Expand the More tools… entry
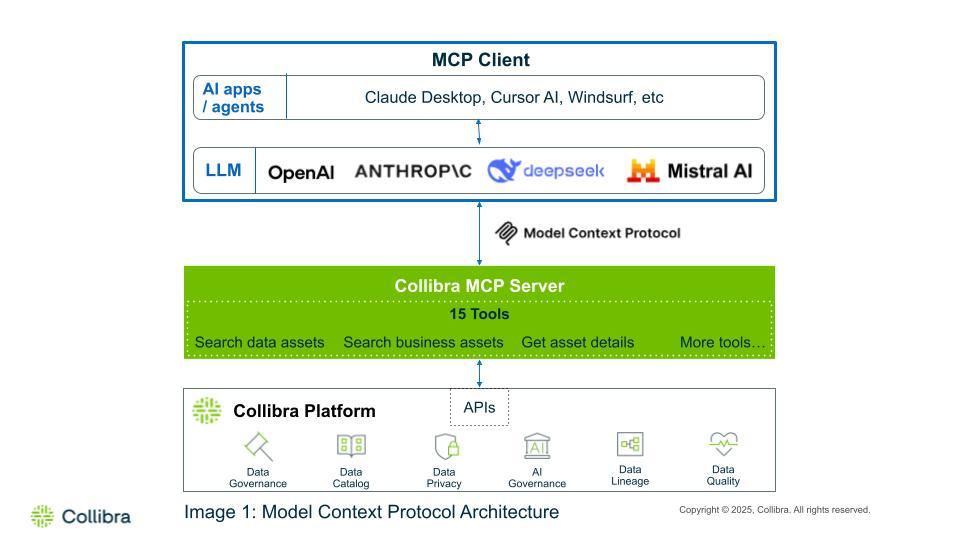Screen dimensions: 960x540 click(x=722, y=342)
